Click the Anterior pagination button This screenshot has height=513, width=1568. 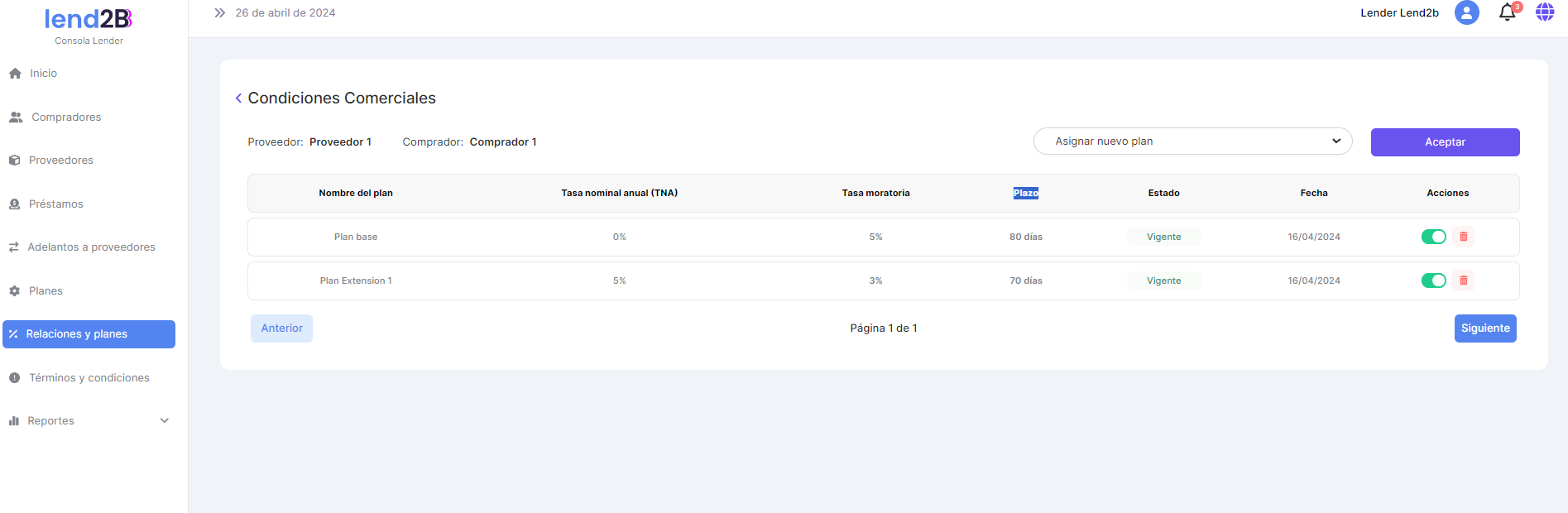[281, 328]
